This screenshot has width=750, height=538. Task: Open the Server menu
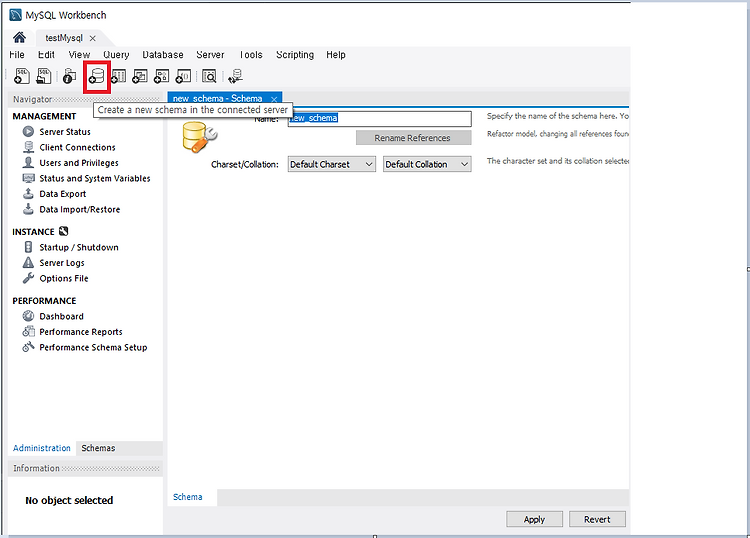tap(210, 55)
